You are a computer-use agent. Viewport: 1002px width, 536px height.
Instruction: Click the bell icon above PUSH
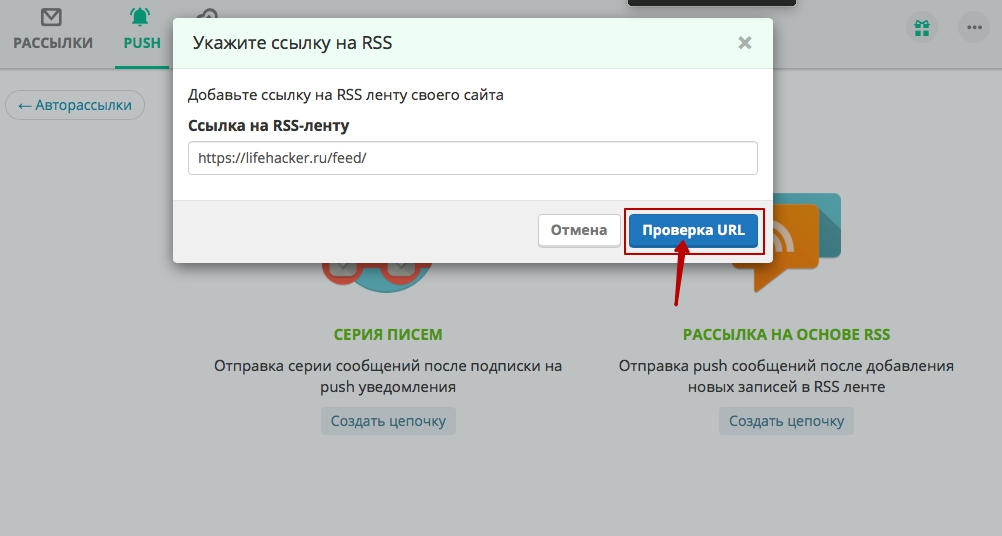(x=140, y=17)
